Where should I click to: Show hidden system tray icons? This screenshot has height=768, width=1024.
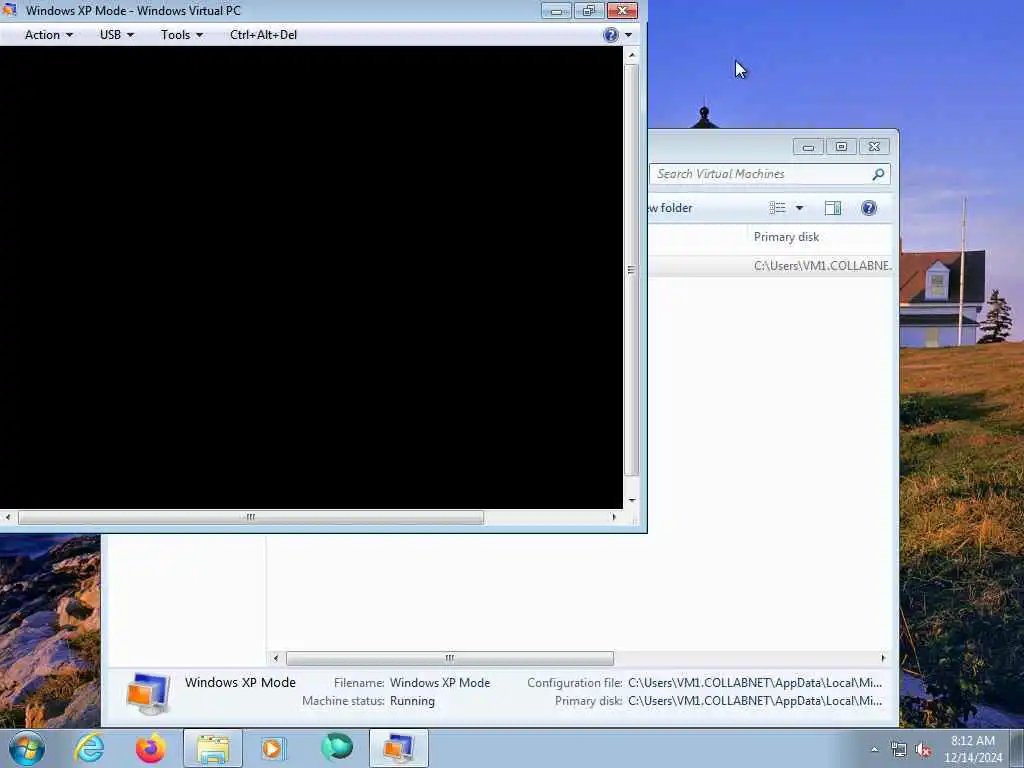click(874, 749)
